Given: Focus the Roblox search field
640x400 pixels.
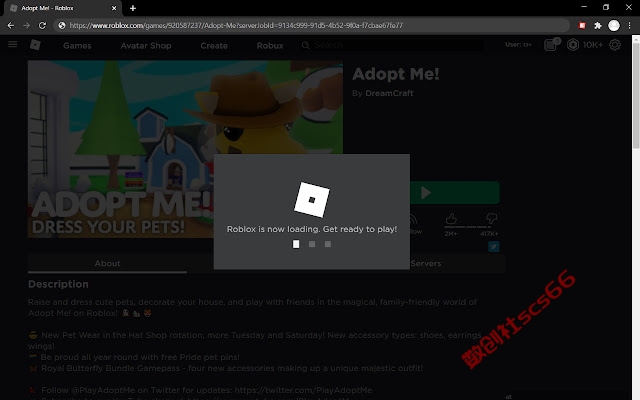Looking at the screenshot, I should click(392, 45).
